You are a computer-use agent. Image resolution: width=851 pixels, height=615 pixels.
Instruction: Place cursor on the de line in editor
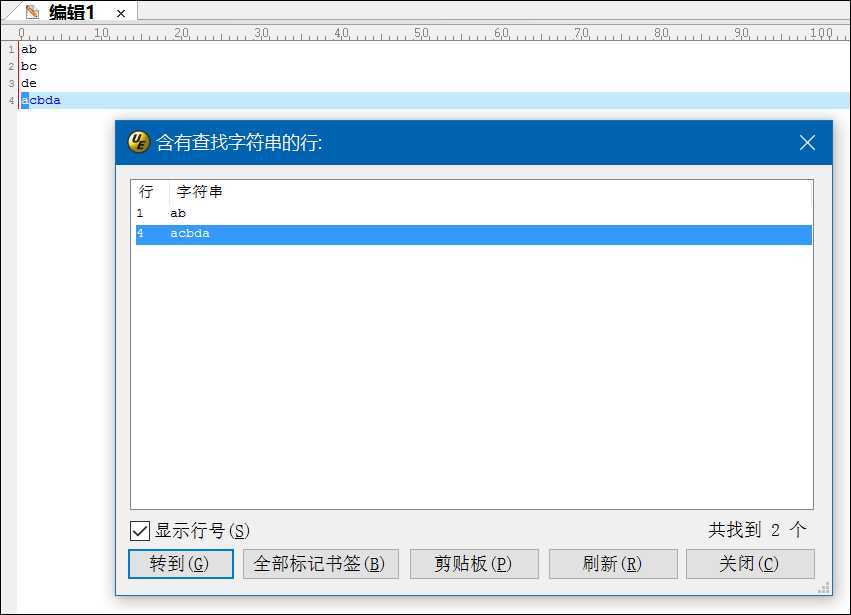point(29,82)
